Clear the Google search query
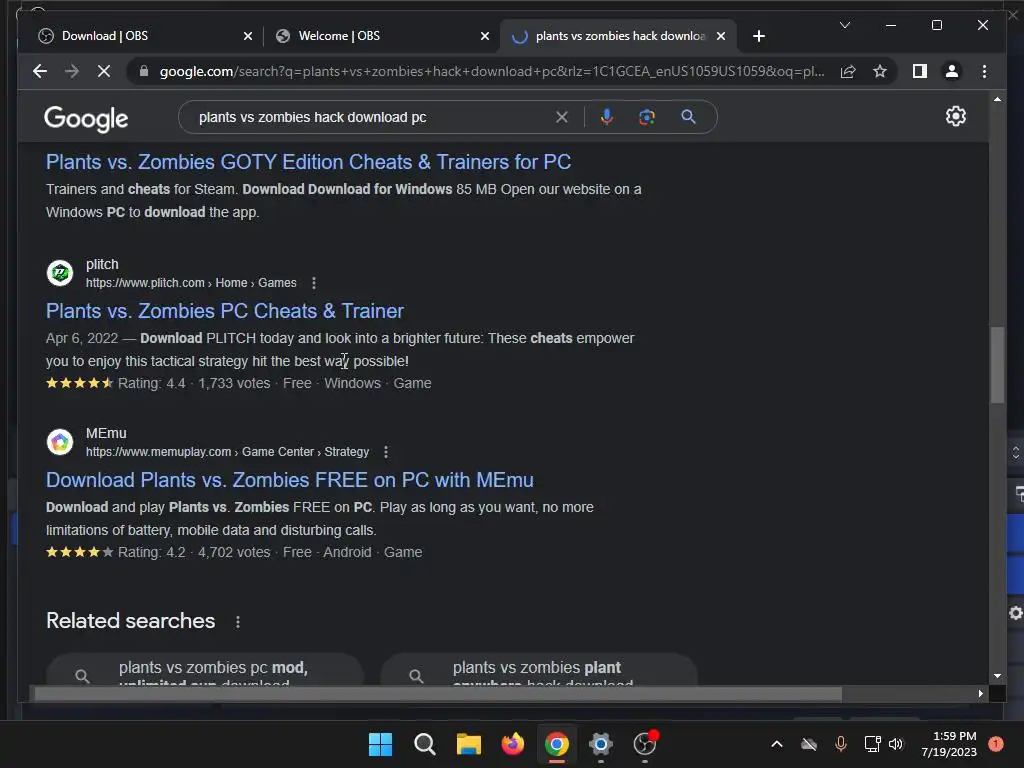Screen dimensions: 1024x768 pos(562,117)
